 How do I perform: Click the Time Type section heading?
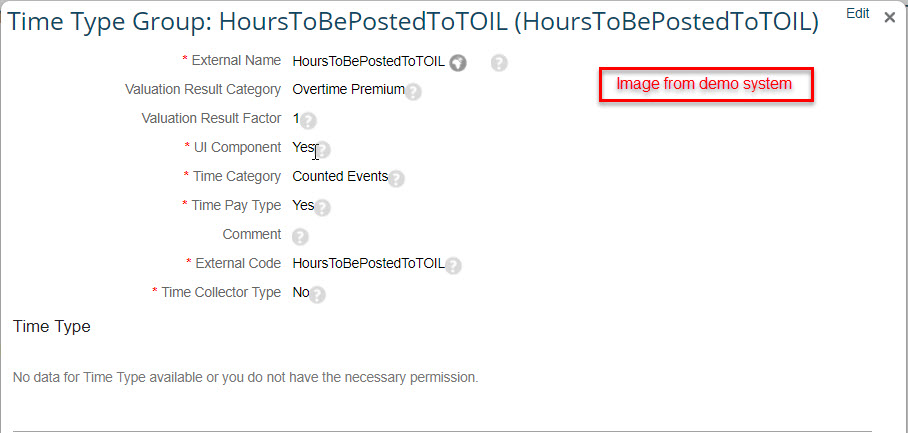click(52, 326)
